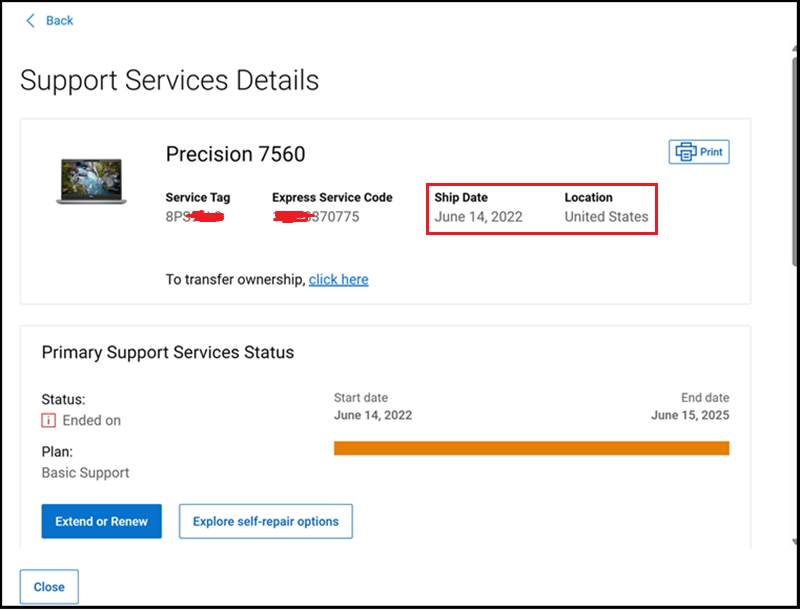Click the Express Service Code value ending 370775
800x610 pixels.
pos(316,217)
